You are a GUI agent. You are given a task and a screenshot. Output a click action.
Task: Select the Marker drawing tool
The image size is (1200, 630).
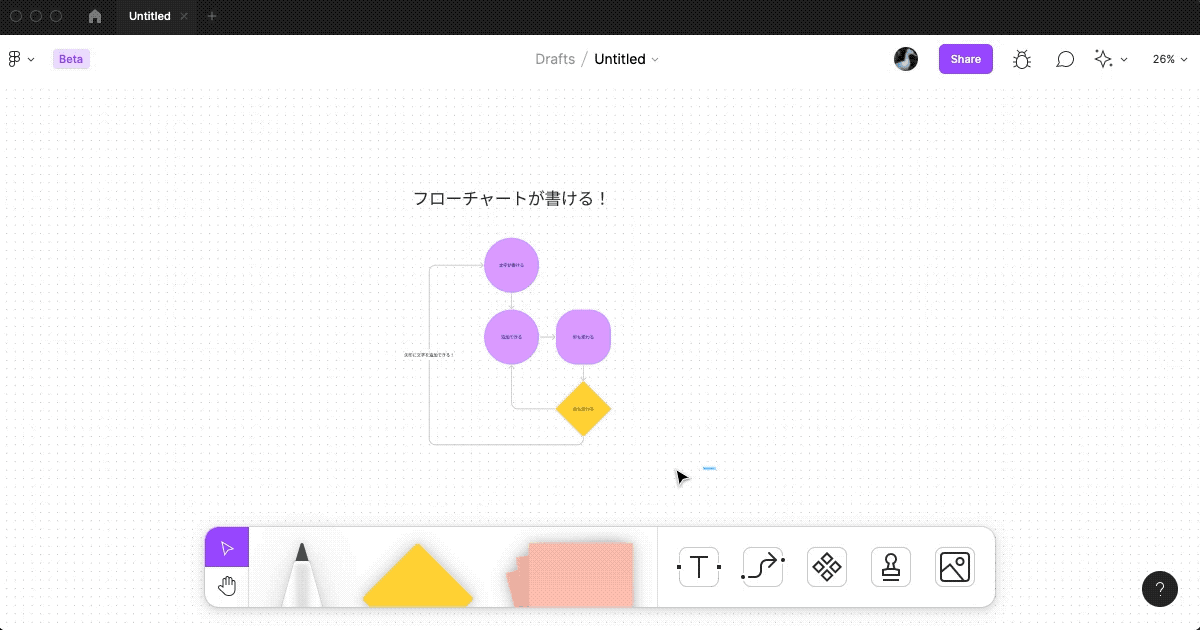pos(300,580)
